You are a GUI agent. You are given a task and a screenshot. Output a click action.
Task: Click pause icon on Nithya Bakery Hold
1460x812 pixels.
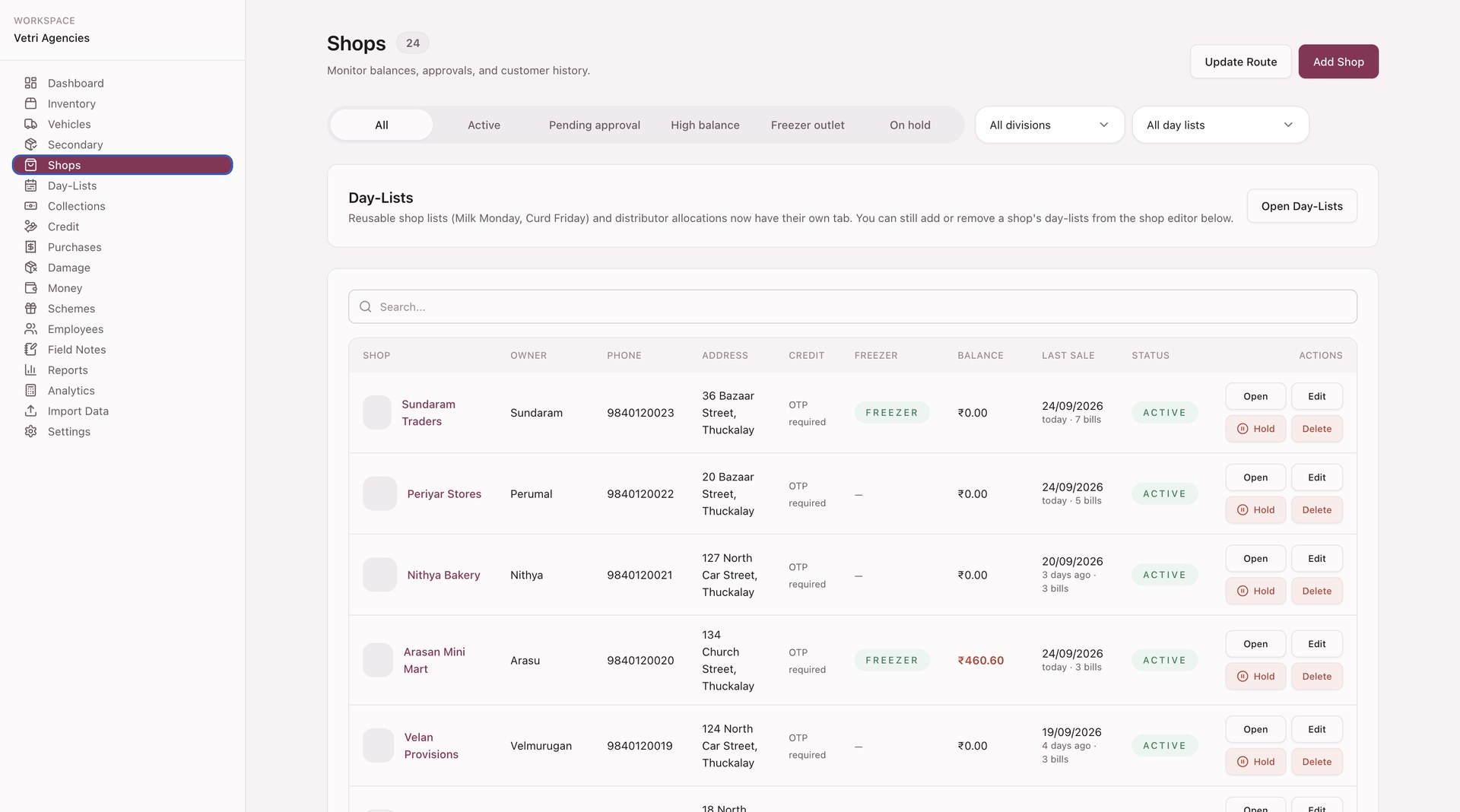pos(1243,592)
